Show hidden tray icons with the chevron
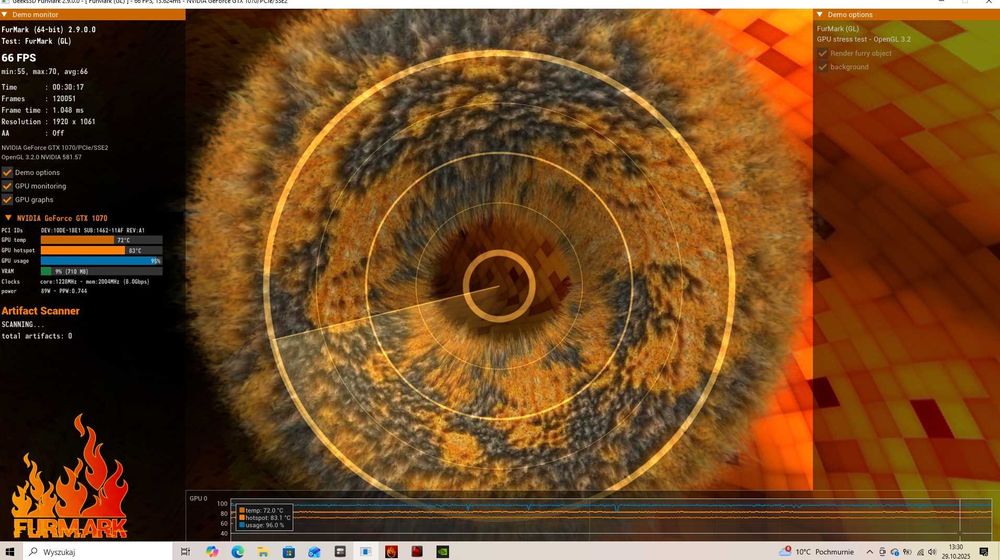Image resolution: width=1000 pixels, height=560 pixels. (869, 552)
